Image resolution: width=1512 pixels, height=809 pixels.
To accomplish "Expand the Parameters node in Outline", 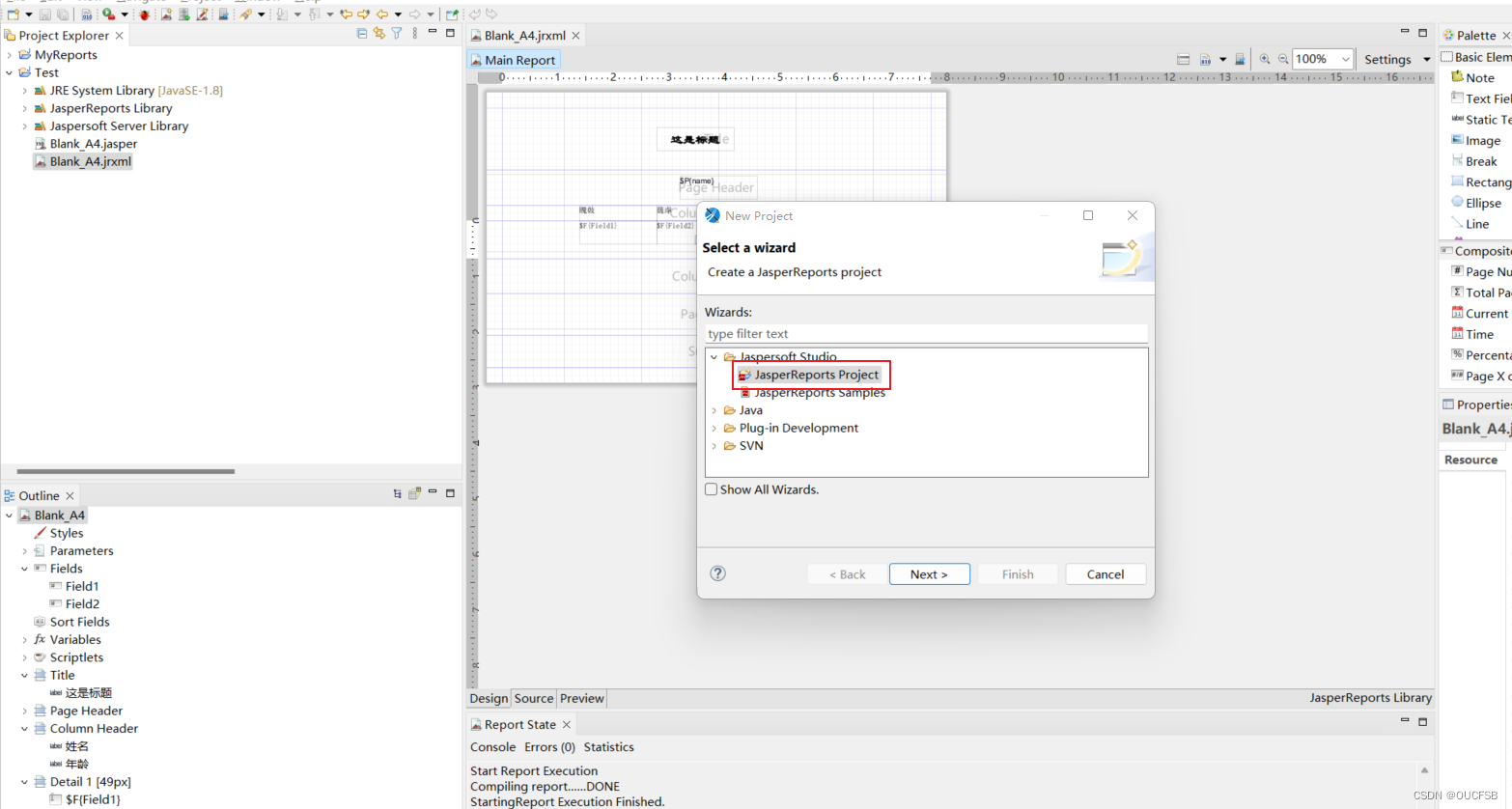I will [x=25, y=551].
